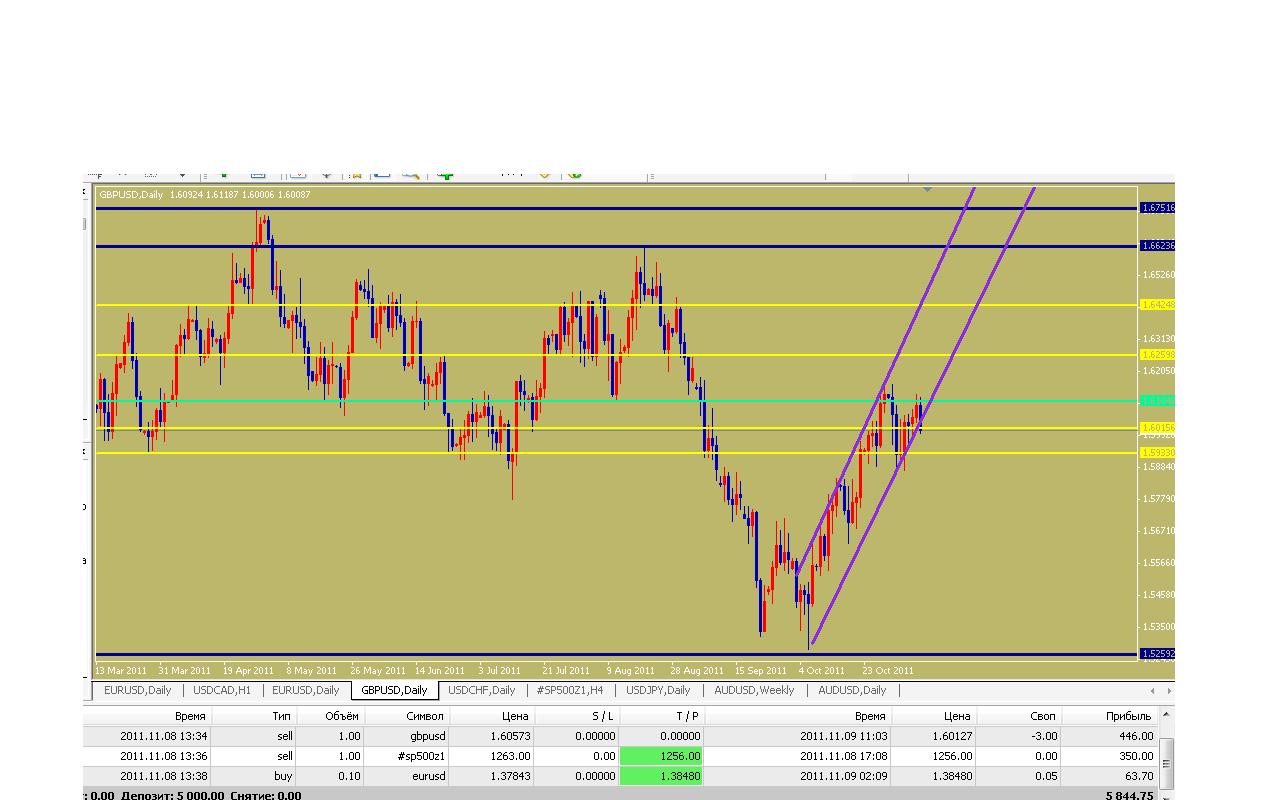Open the #SP500Z1,H4 chart tab
1280x800 pixels.
[570, 690]
